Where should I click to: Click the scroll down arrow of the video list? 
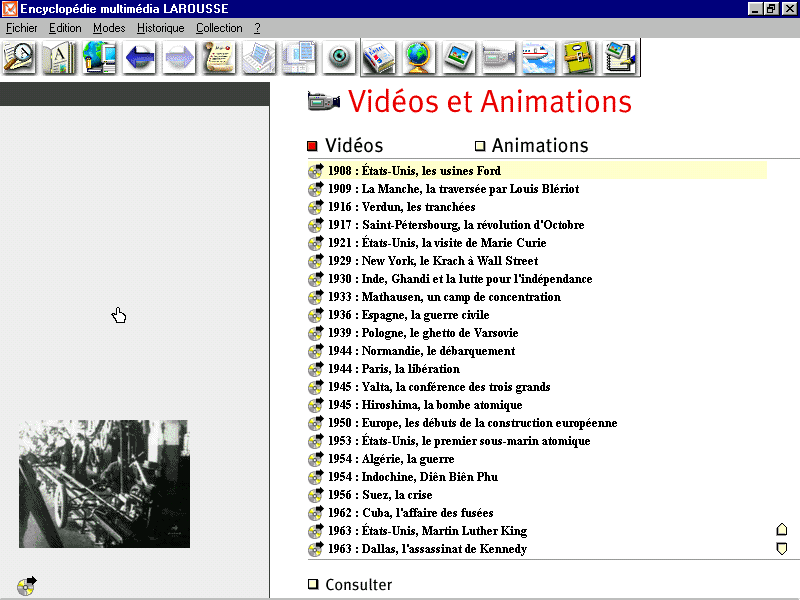(x=782, y=548)
